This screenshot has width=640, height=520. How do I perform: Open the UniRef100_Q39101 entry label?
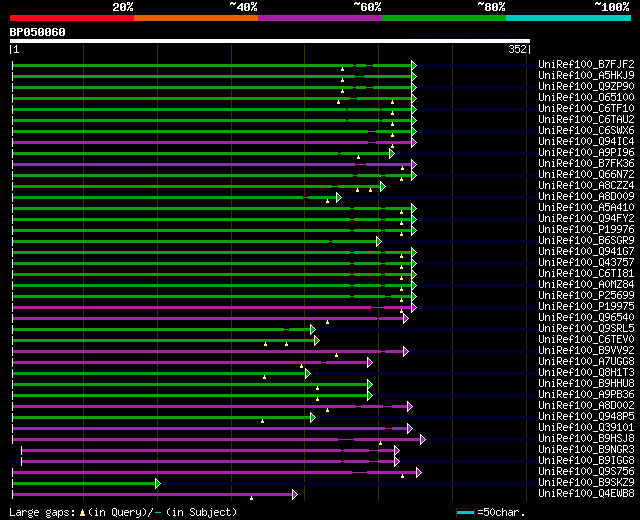point(586,428)
